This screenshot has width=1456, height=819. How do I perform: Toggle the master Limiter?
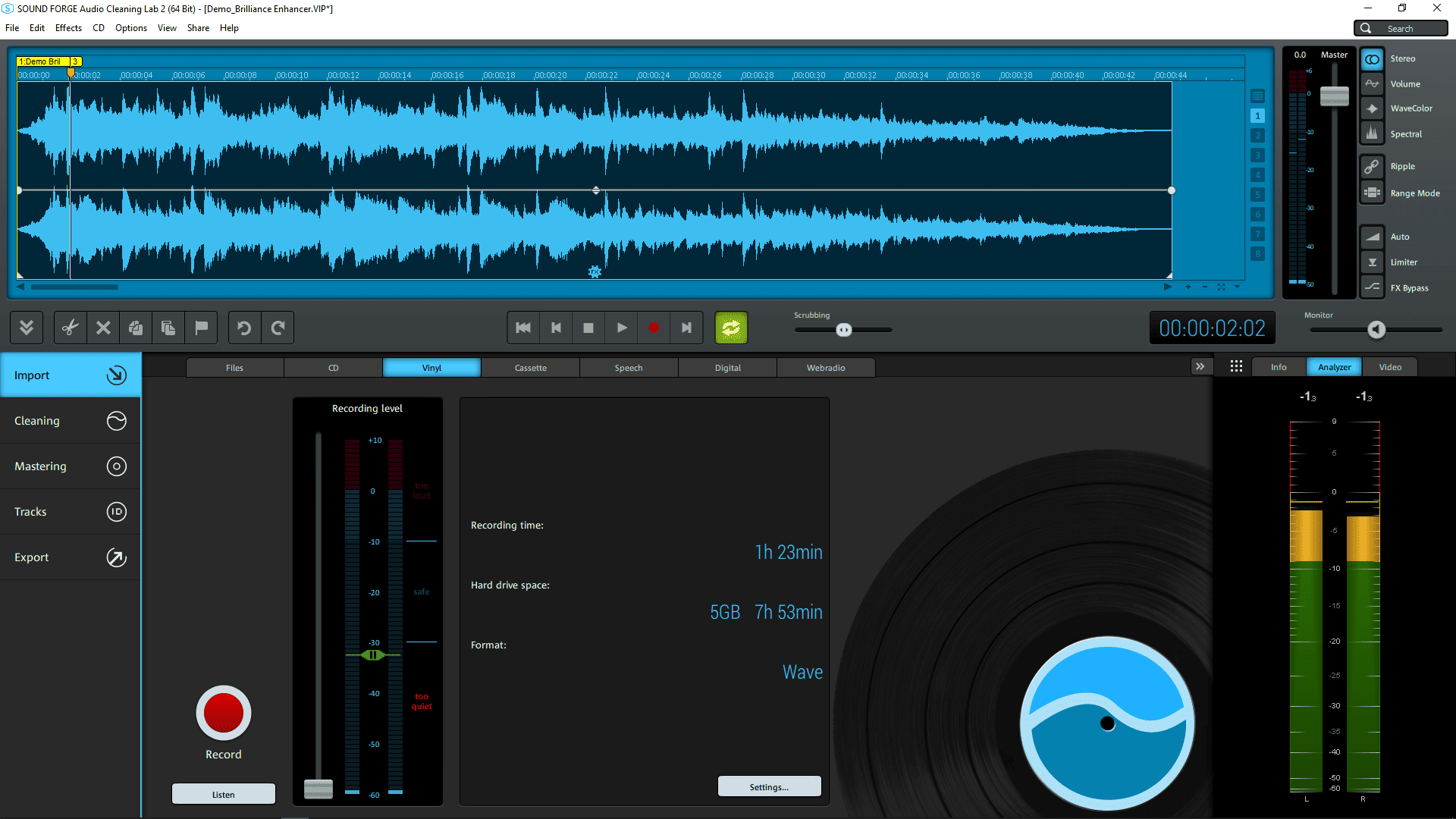point(1372,262)
